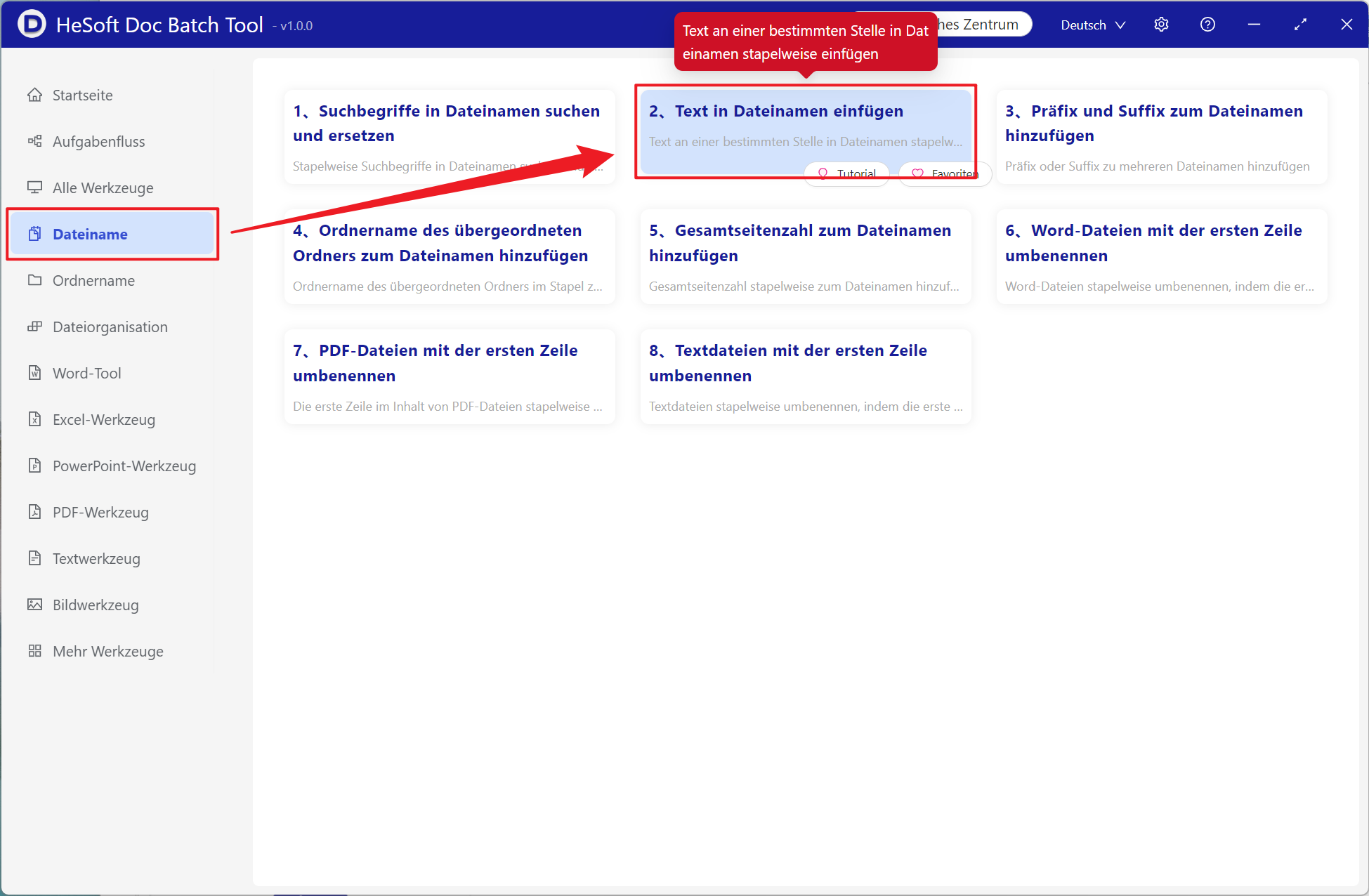The image size is (1369, 896).
Task: Click the Alle Werkzeuge monitor icon
Action: tap(34, 187)
